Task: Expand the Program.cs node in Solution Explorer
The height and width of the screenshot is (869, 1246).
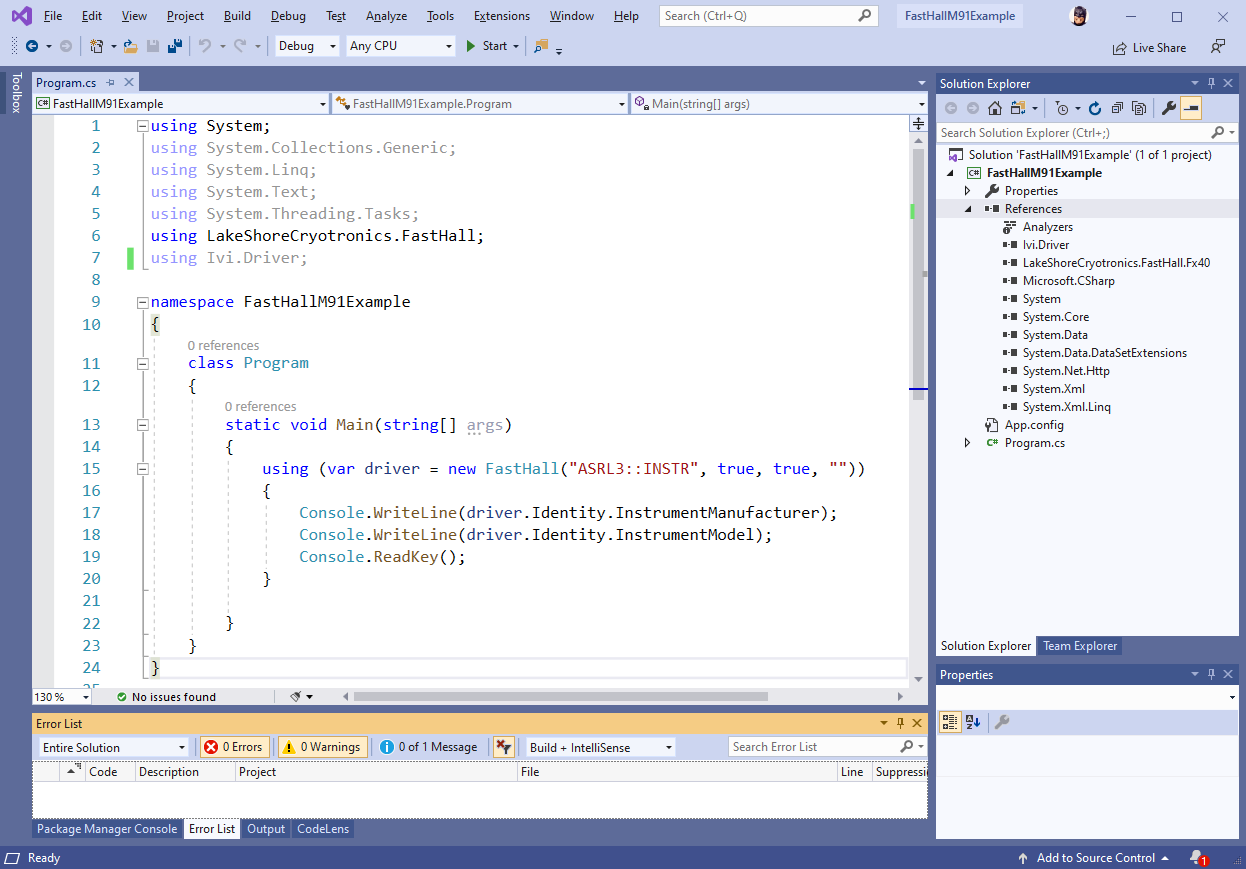Action: click(967, 442)
